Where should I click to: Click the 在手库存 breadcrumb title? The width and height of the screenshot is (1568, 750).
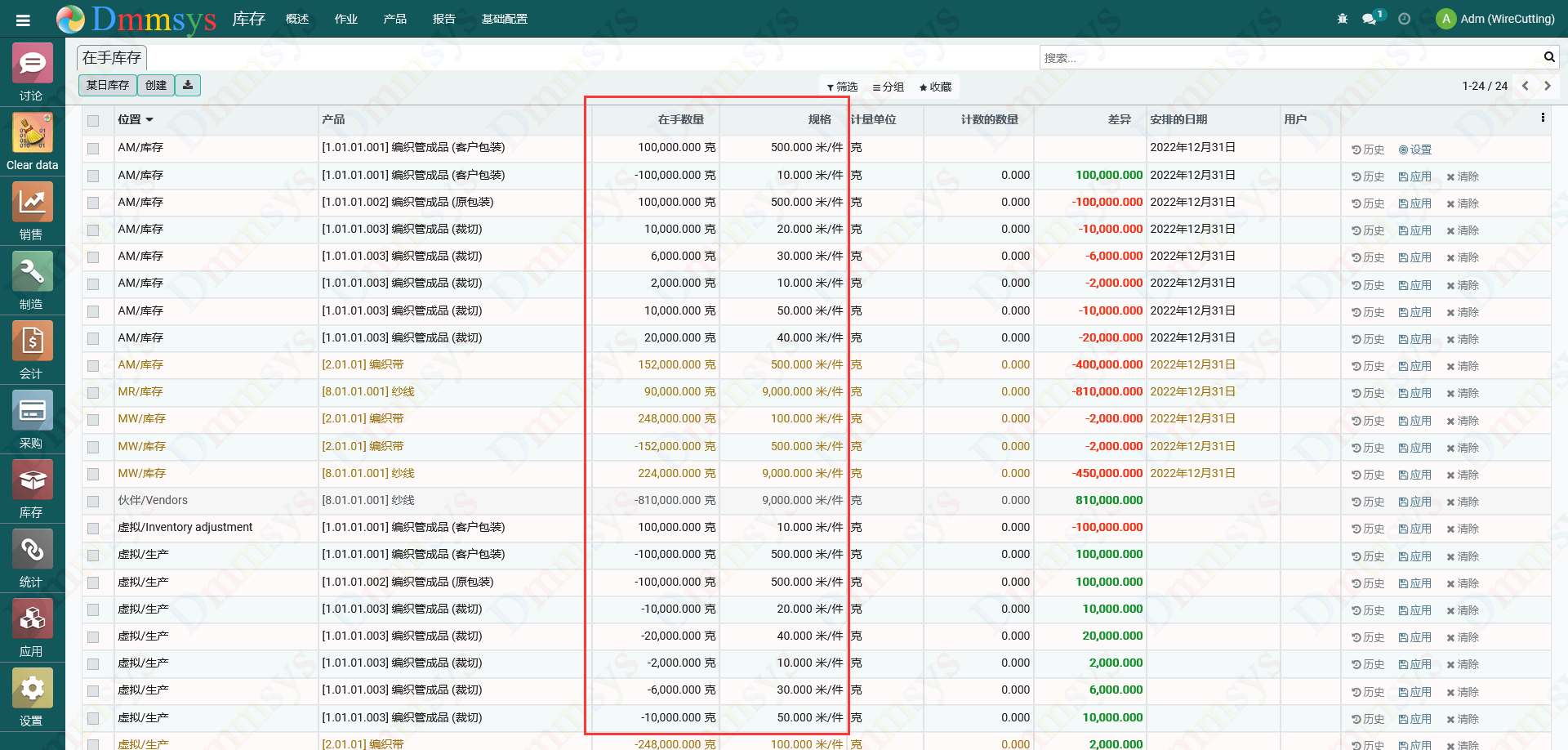[112, 57]
